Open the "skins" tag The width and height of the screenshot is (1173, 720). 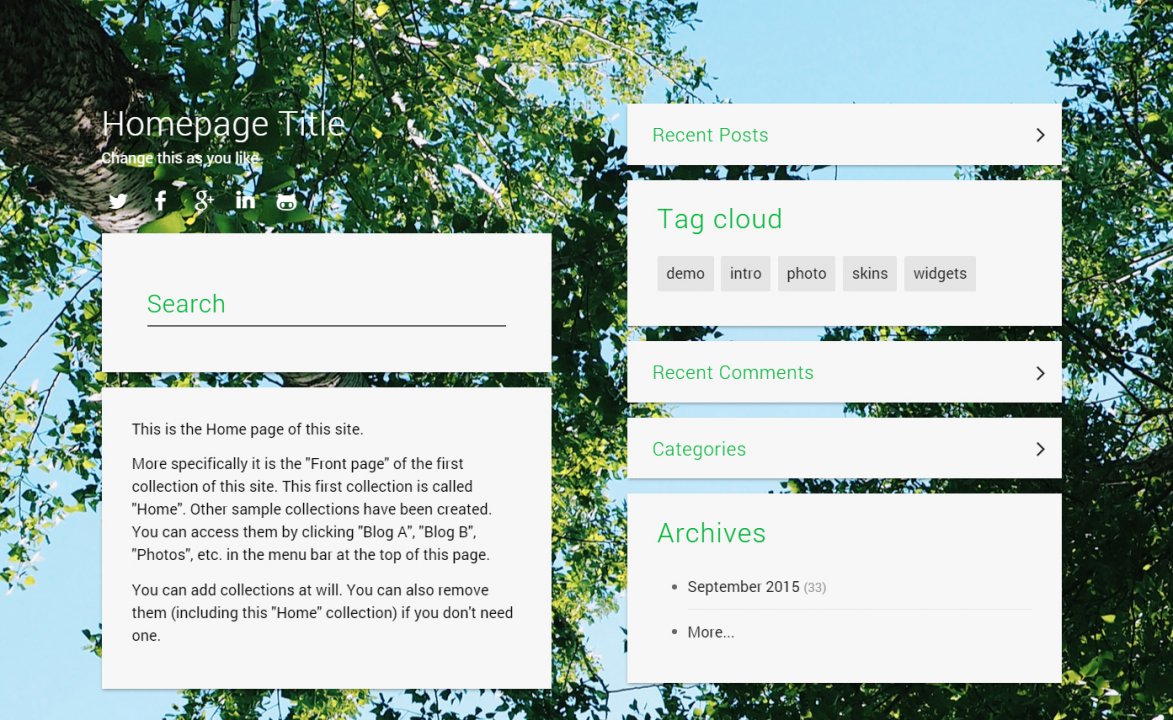pyautogui.click(x=869, y=273)
